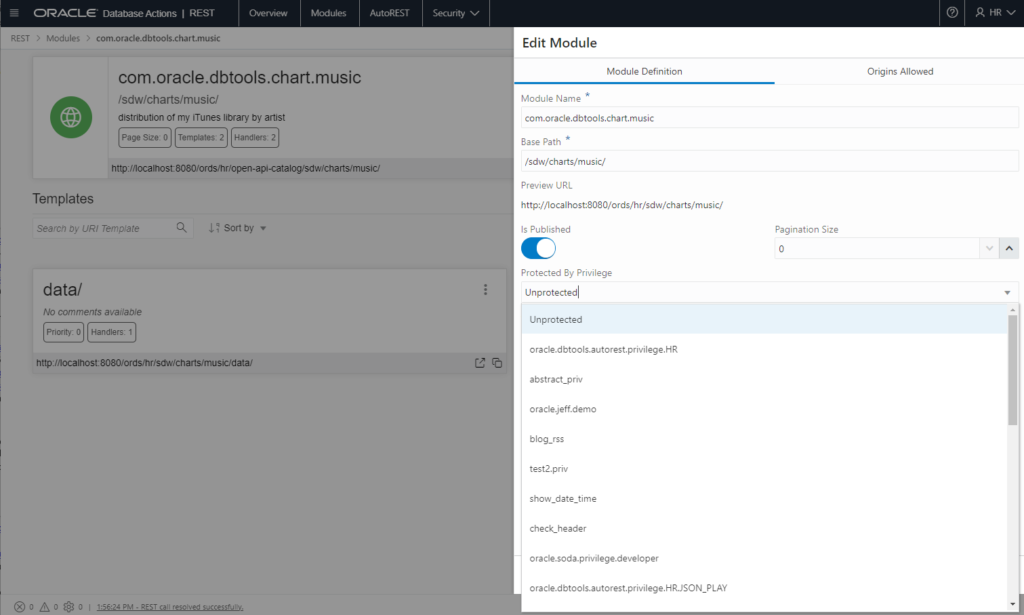Viewport: 1024px width, 615px height.
Task: Click the Modules breadcrumb link
Action: [63, 39]
